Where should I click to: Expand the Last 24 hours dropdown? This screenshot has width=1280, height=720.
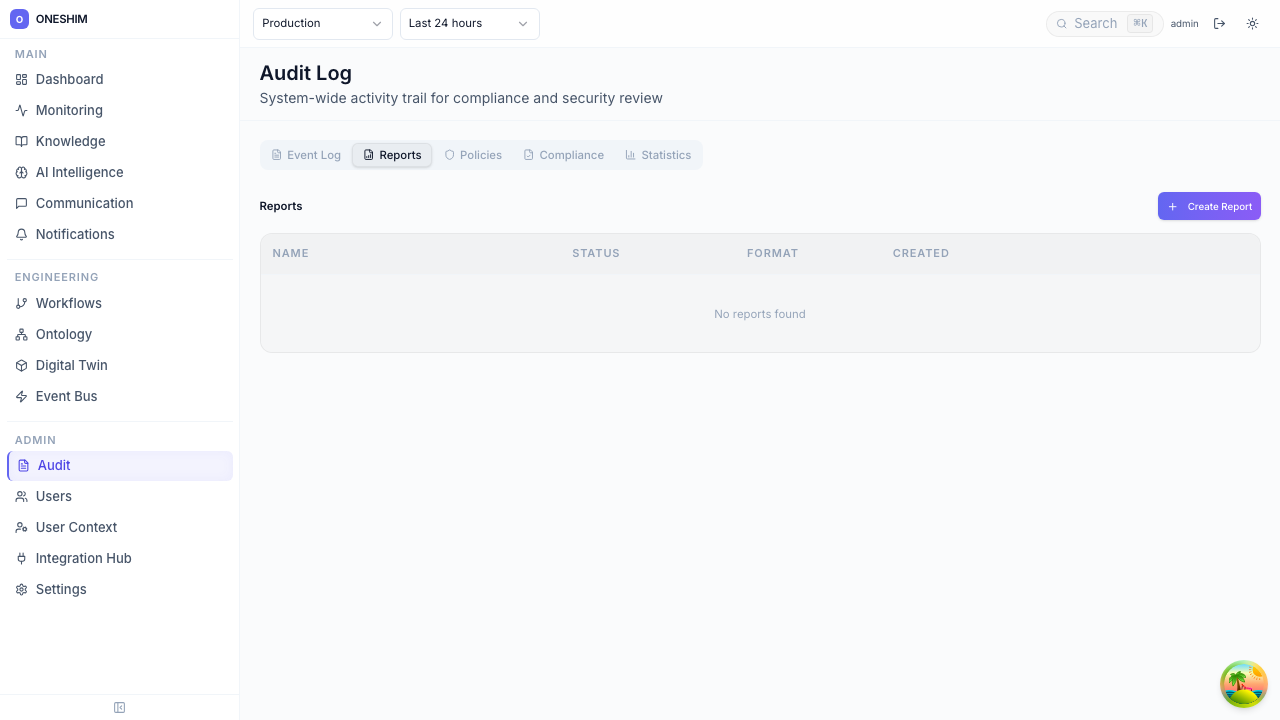click(469, 24)
